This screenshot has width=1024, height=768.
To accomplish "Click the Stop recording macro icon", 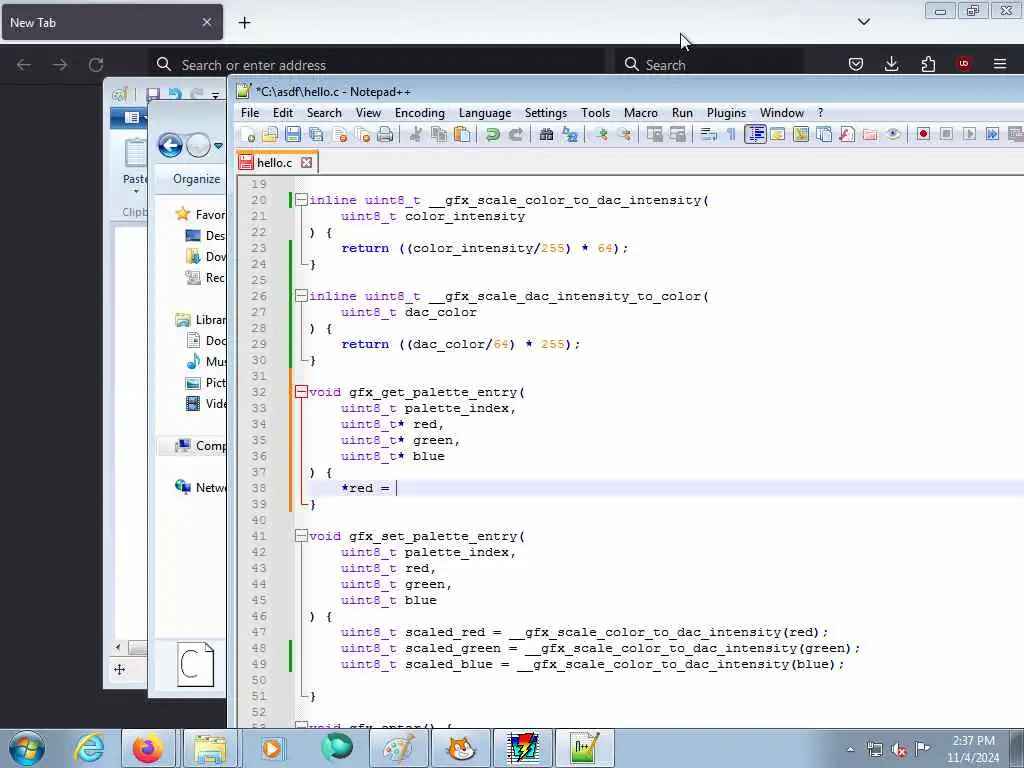I will tap(946, 135).
